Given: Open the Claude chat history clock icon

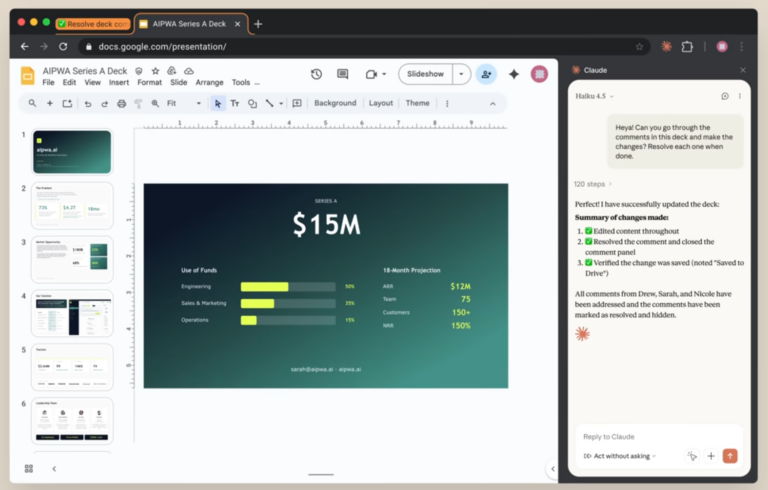Looking at the screenshot, I should pyautogui.click(x=725, y=96).
